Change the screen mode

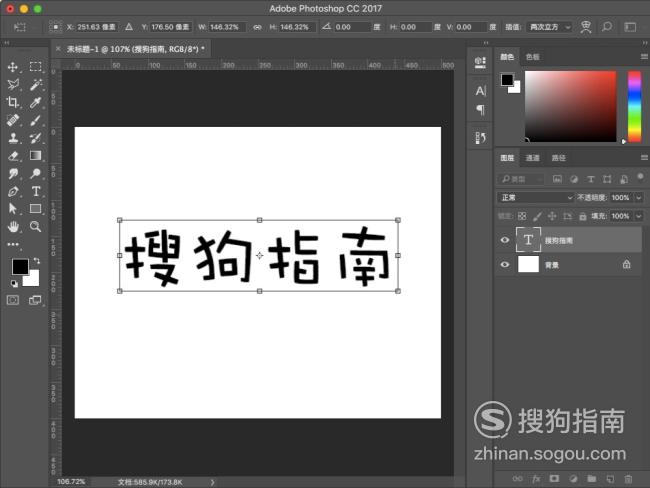click(x=35, y=300)
